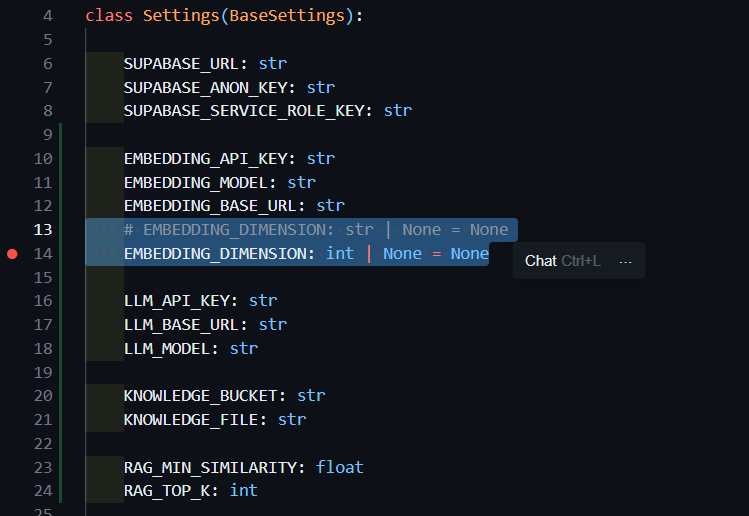749x516 pixels.
Task: Click the str type after SUPABASE_URL
Action: coord(273,64)
